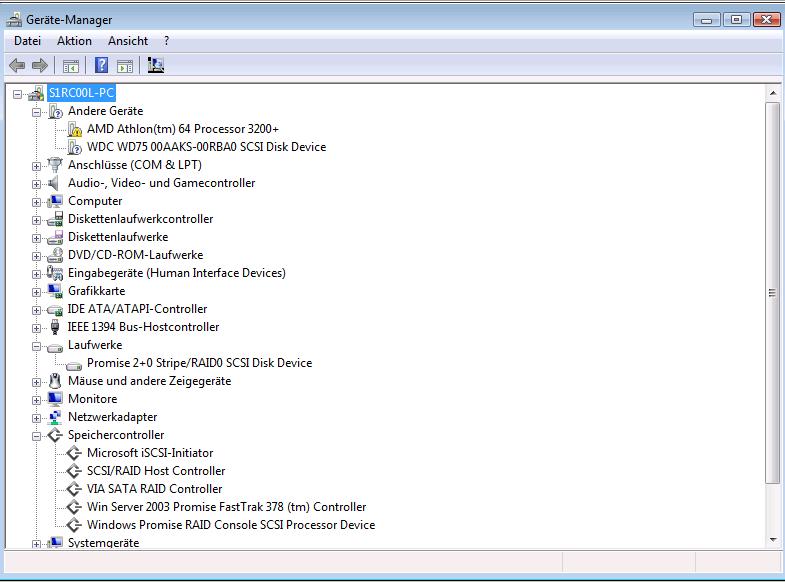Toggle the action pane toolbar icon
Screen dimensions: 785x582
(x=125, y=66)
